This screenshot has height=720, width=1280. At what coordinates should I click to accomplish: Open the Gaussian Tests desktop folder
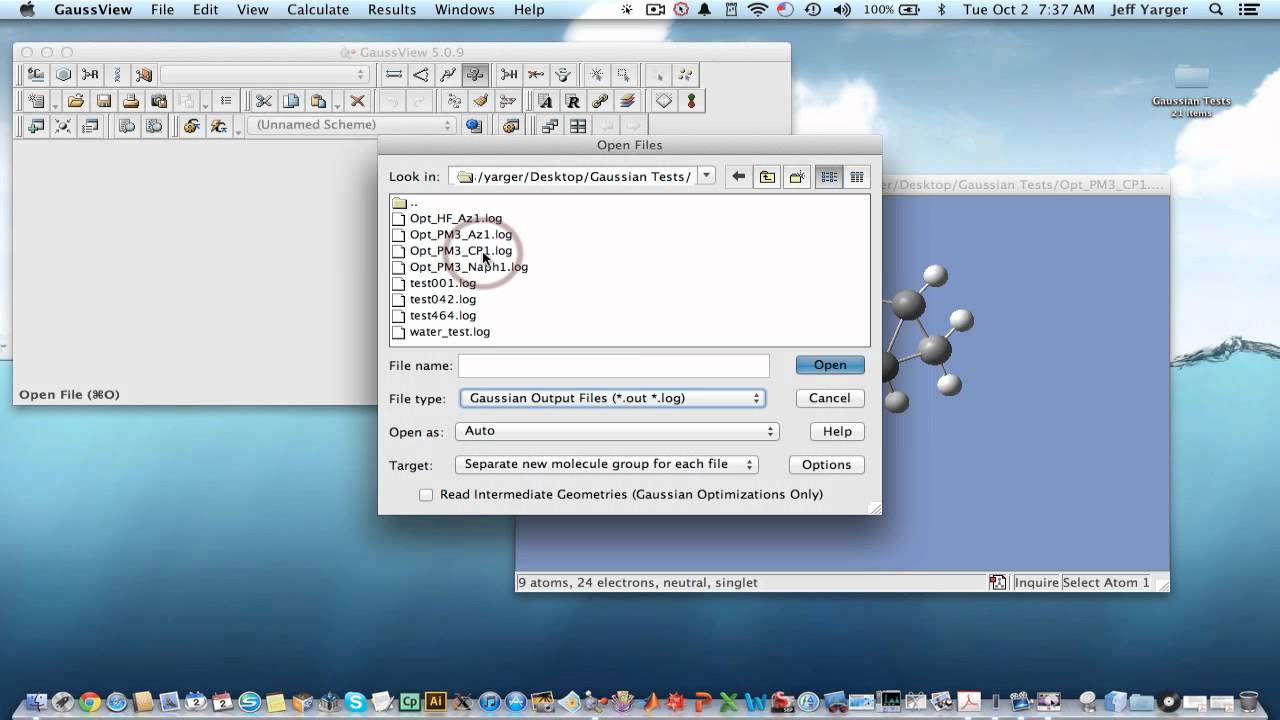[x=1191, y=78]
